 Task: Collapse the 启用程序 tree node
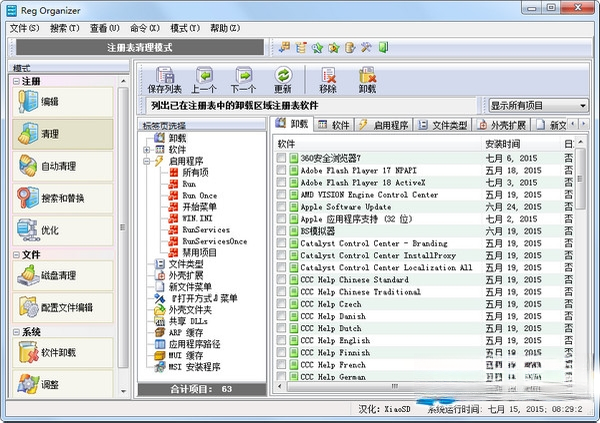tap(146, 161)
